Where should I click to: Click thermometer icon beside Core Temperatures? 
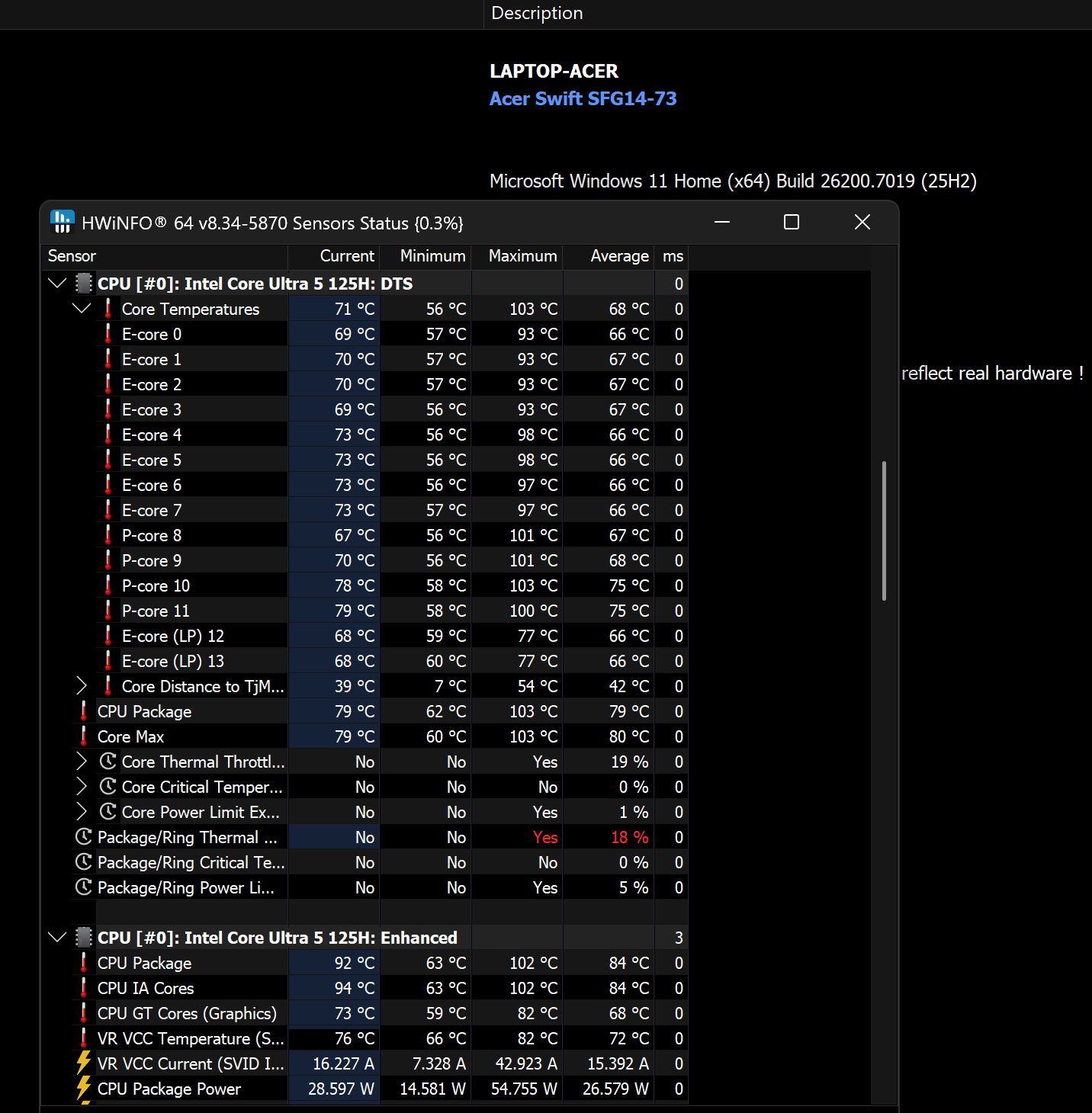[x=108, y=309]
